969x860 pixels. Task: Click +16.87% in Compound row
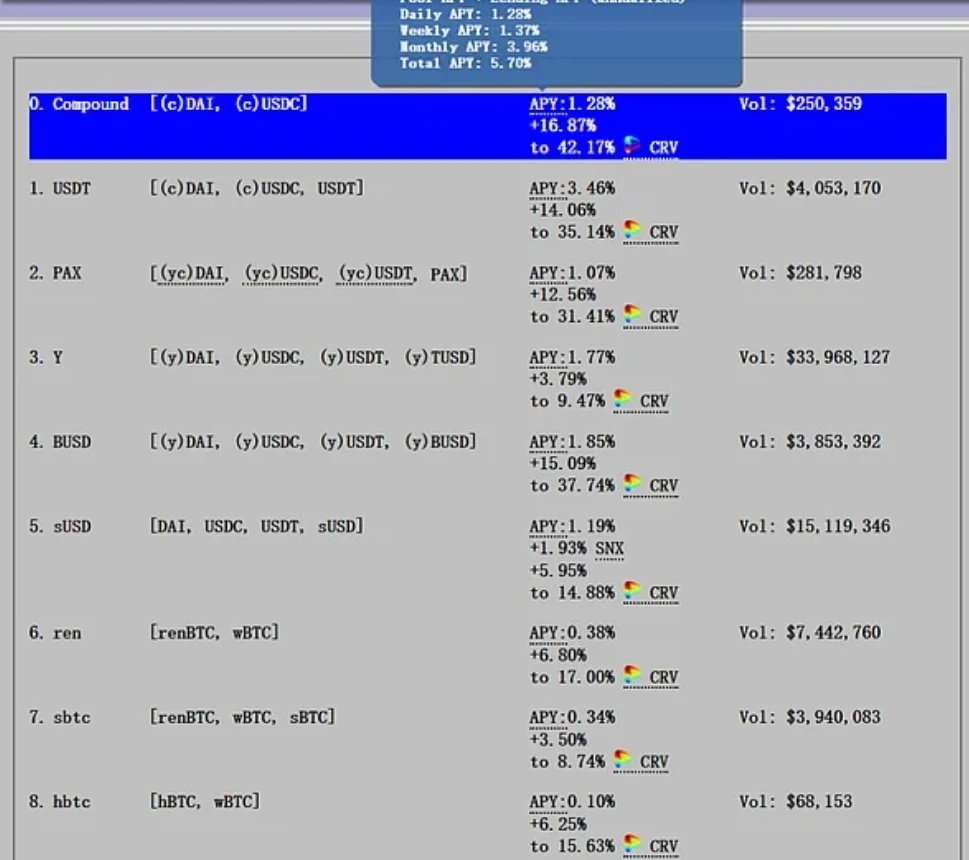(x=563, y=126)
